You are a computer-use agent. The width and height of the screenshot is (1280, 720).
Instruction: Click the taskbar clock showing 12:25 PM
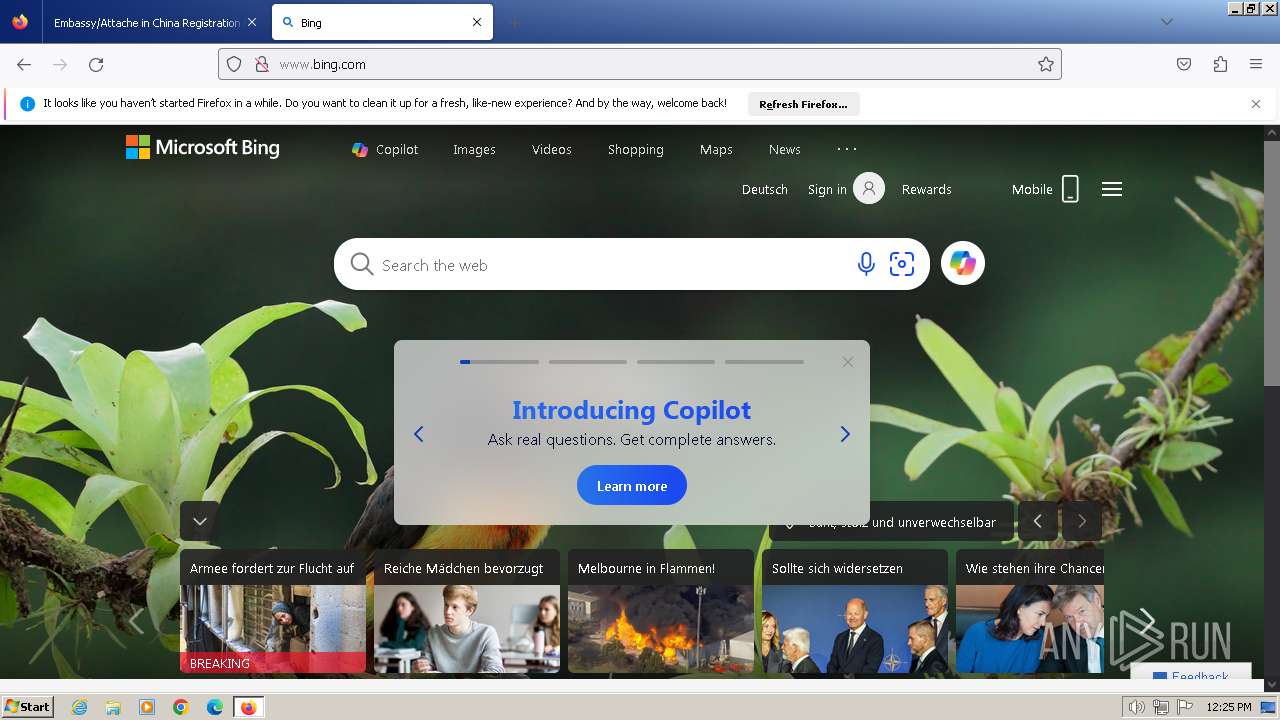point(1229,707)
